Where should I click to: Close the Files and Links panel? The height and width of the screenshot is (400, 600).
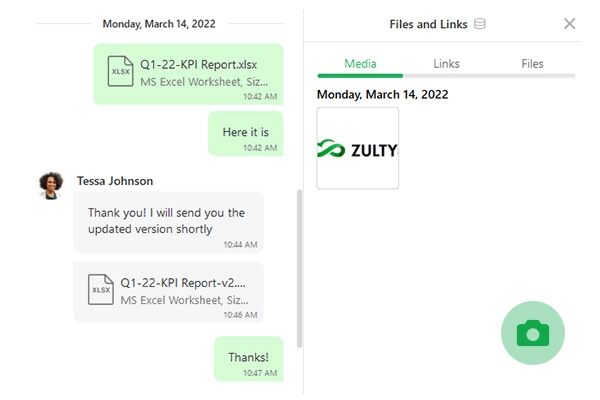point(569,24)
